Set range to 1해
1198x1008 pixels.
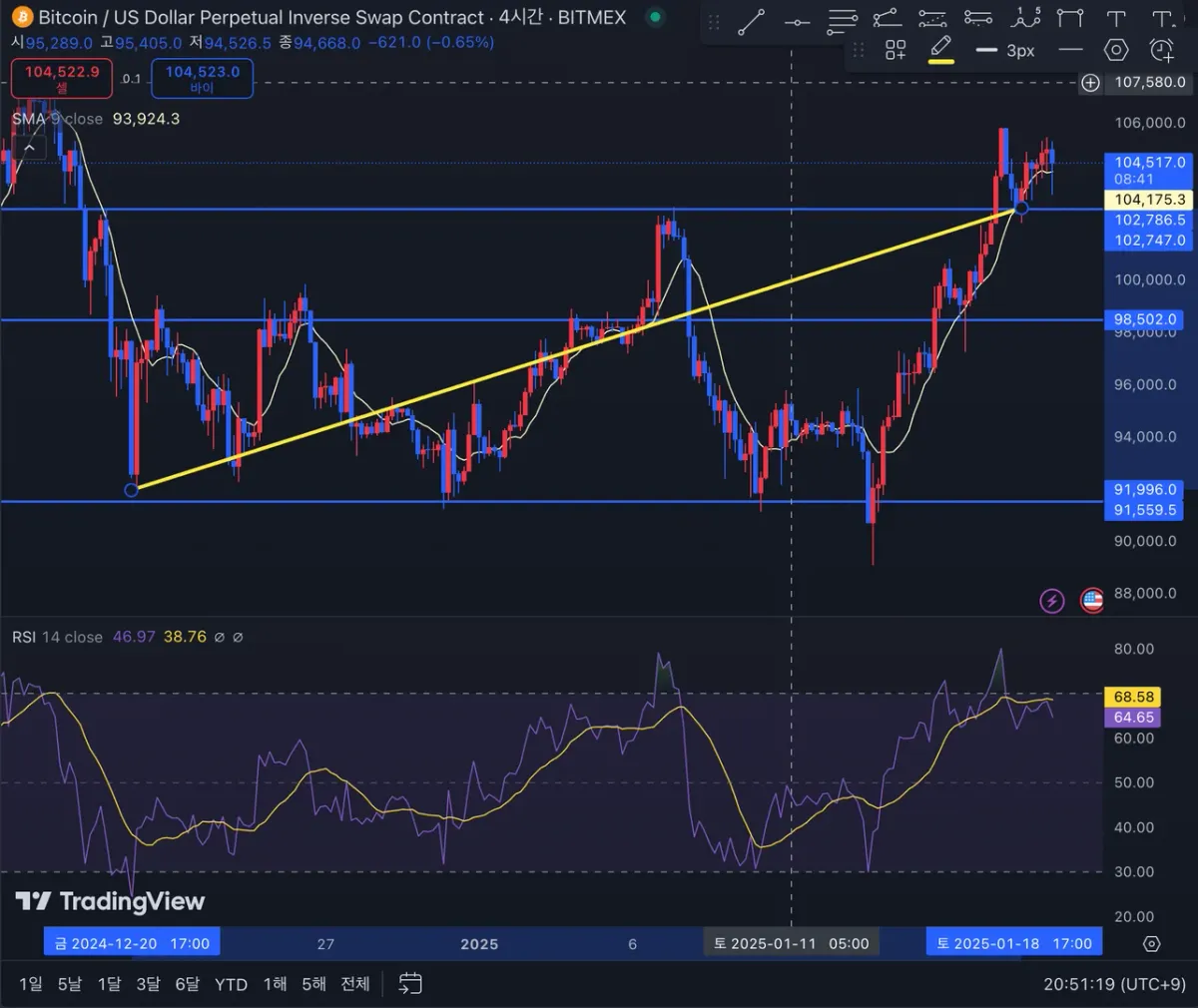[x=275, y=984]
